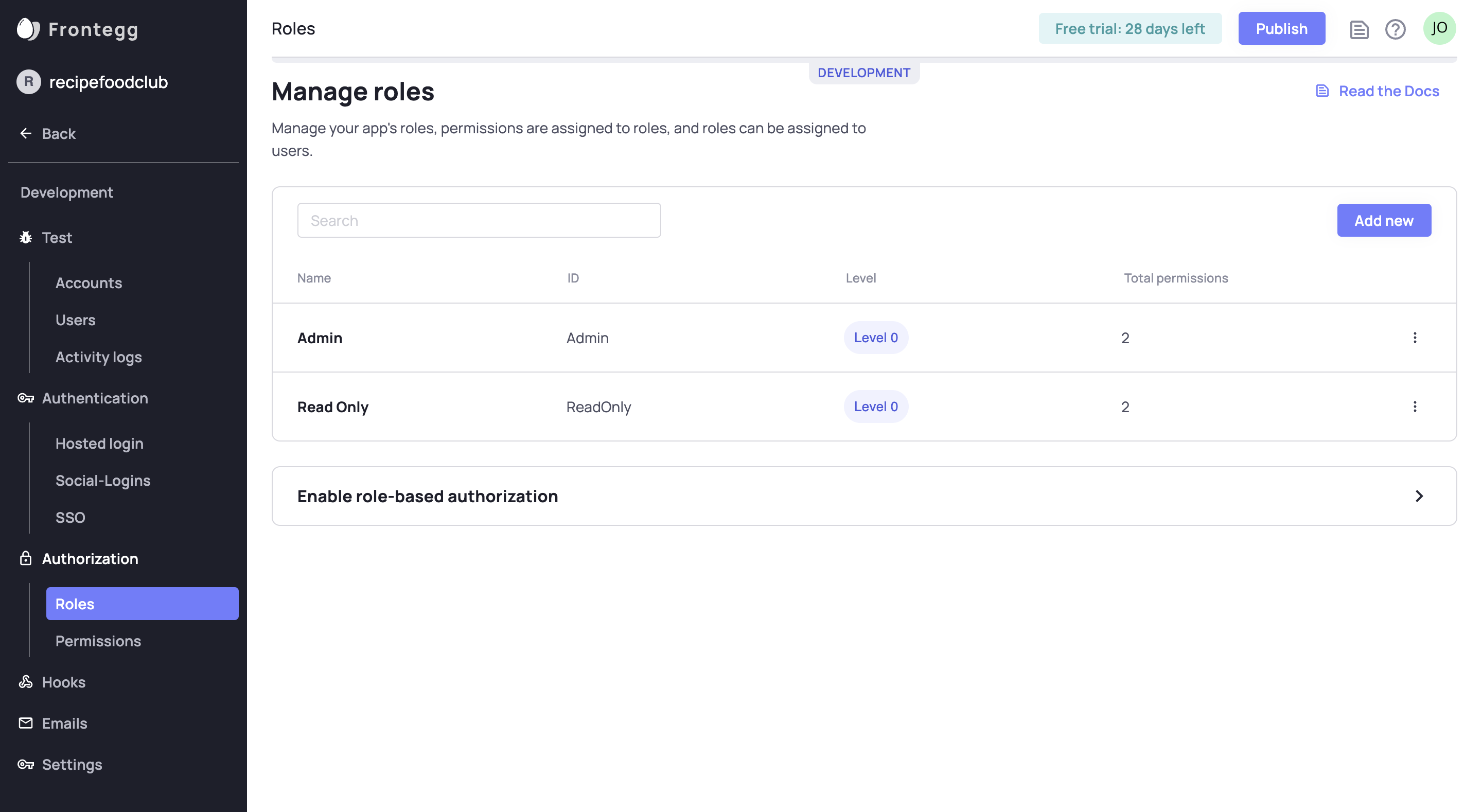The image size is (1482, 812).
Task: Open Activity logs in the sidebar
Action: pyautogui.click(x=98, y=357)
